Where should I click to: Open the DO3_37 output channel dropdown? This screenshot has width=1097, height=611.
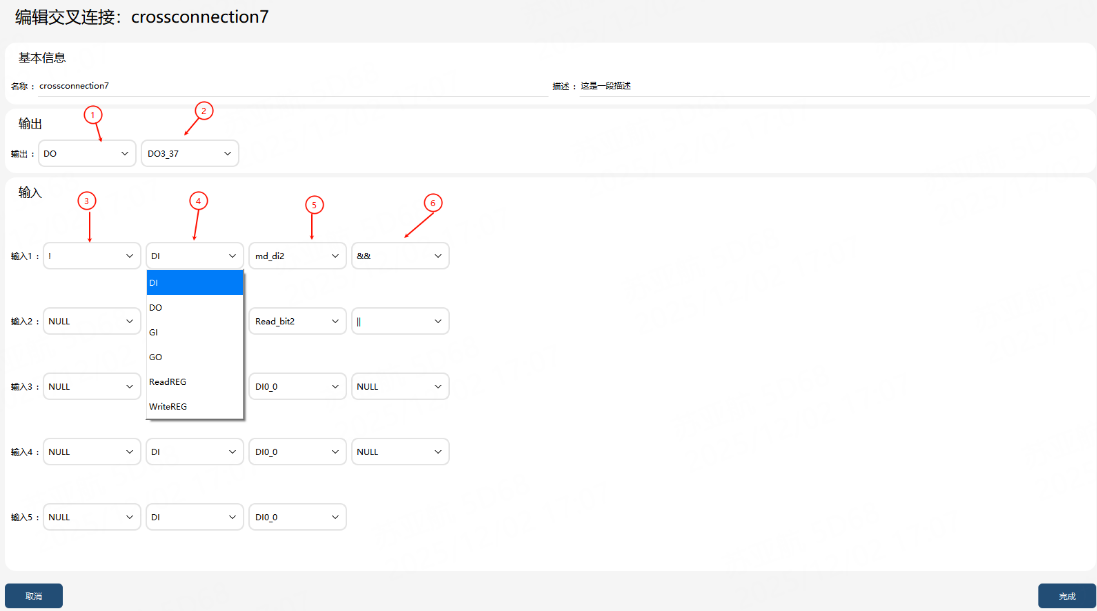pyautogui.click(x=190, y=153)
